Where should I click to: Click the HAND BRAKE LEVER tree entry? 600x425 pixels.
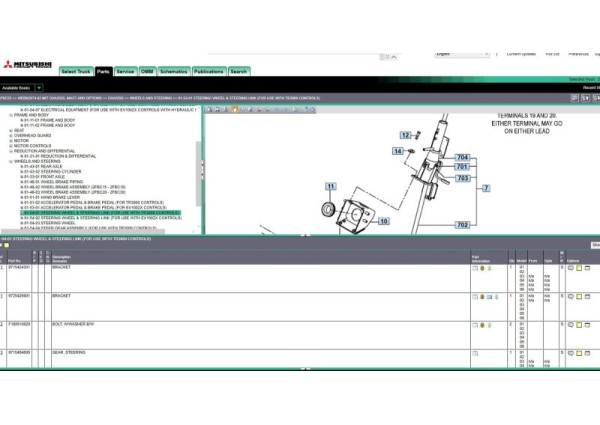48,197
